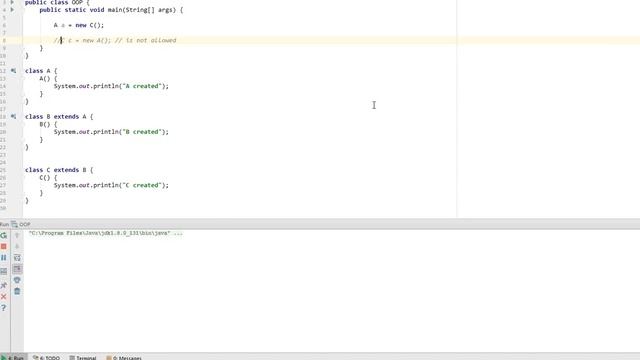Click the collapsed java command line in console
Viewport: 640px width, 360px height.
pyautogui.click(x=106, y=233)
